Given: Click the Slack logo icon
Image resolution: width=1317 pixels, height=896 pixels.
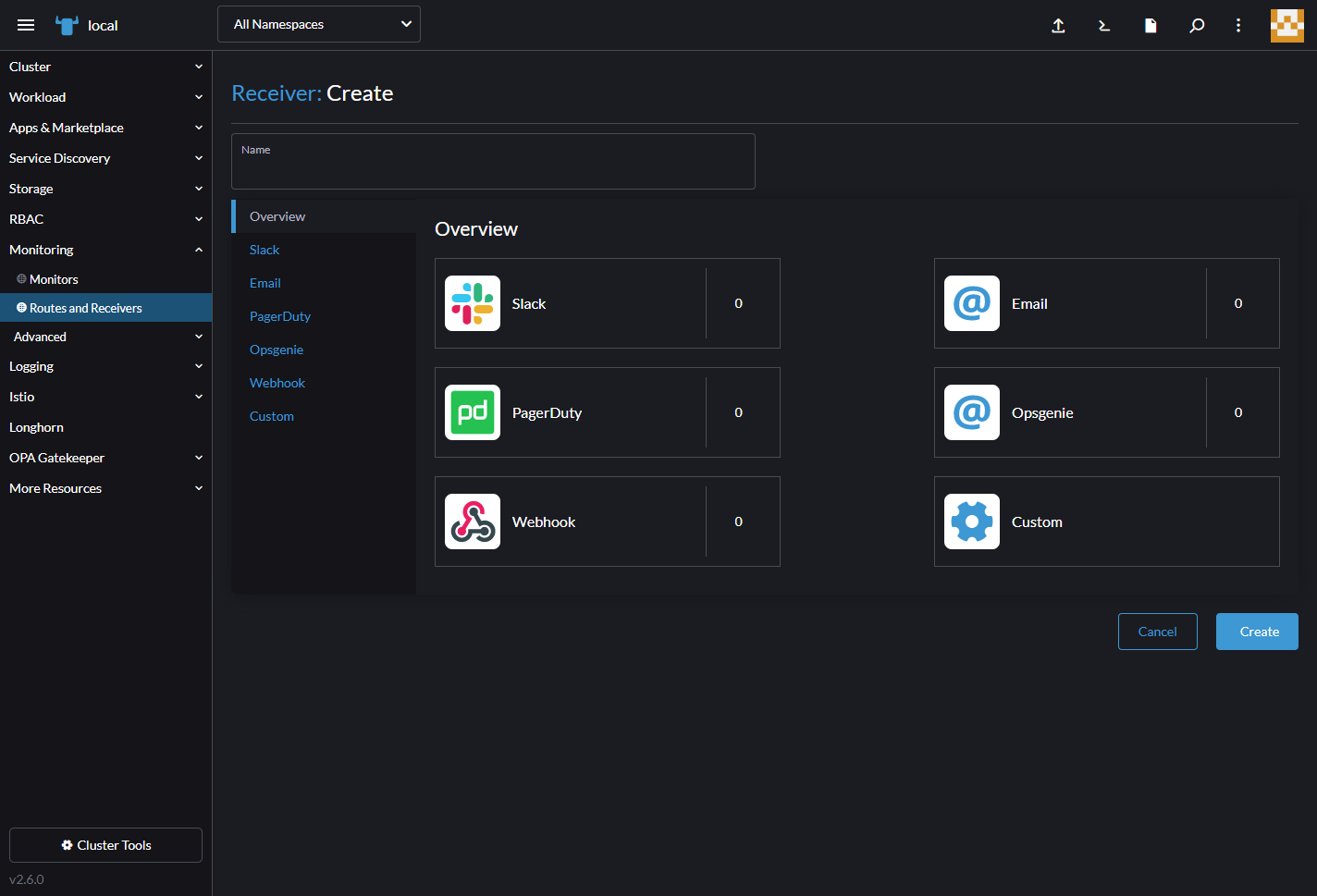Looking at the screenshot, I should (473, 303).
